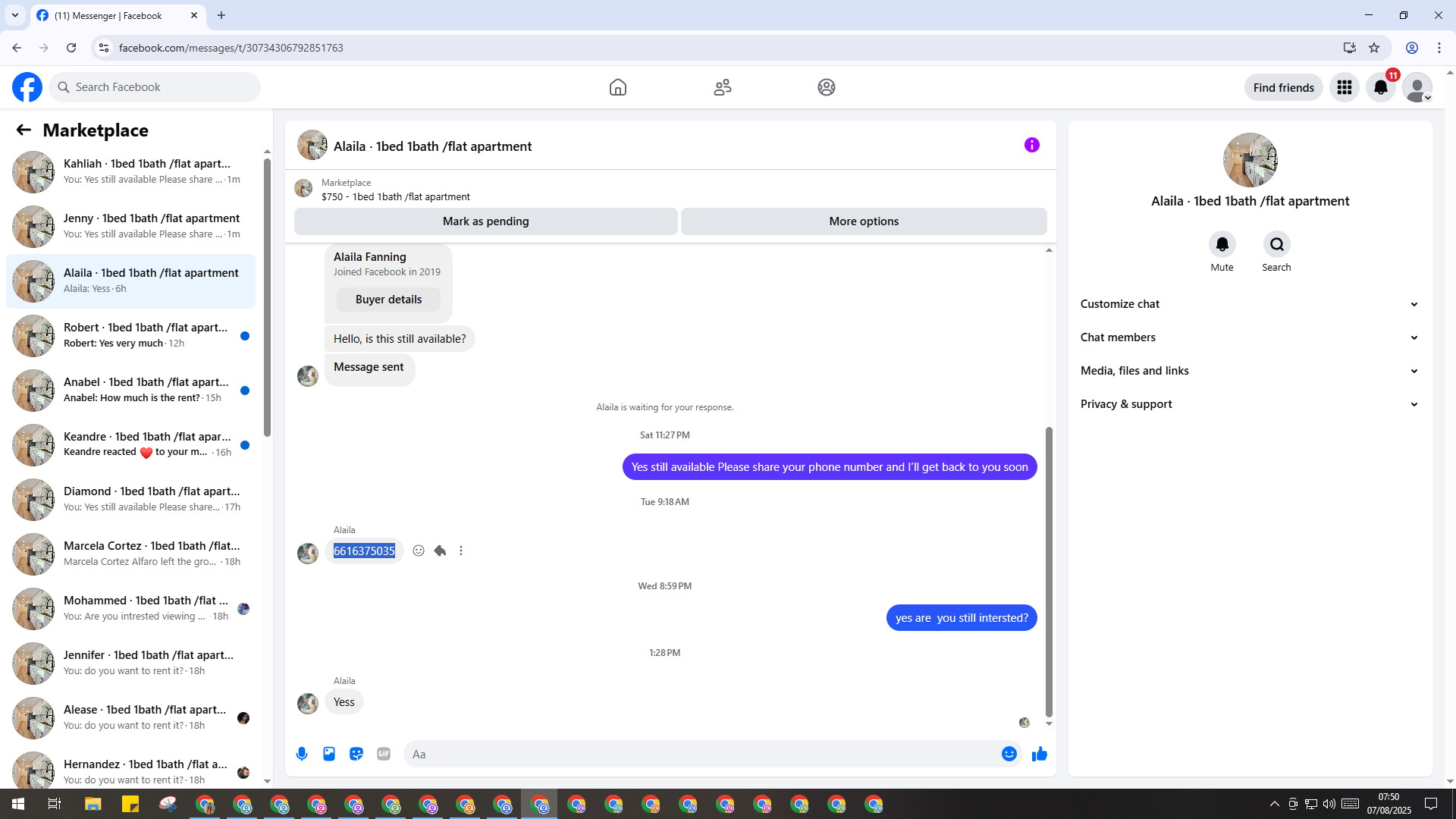Screen dimensions: 1456x819
Task: Search in conversation with magnifier icon
Action: click(1276, 244)
